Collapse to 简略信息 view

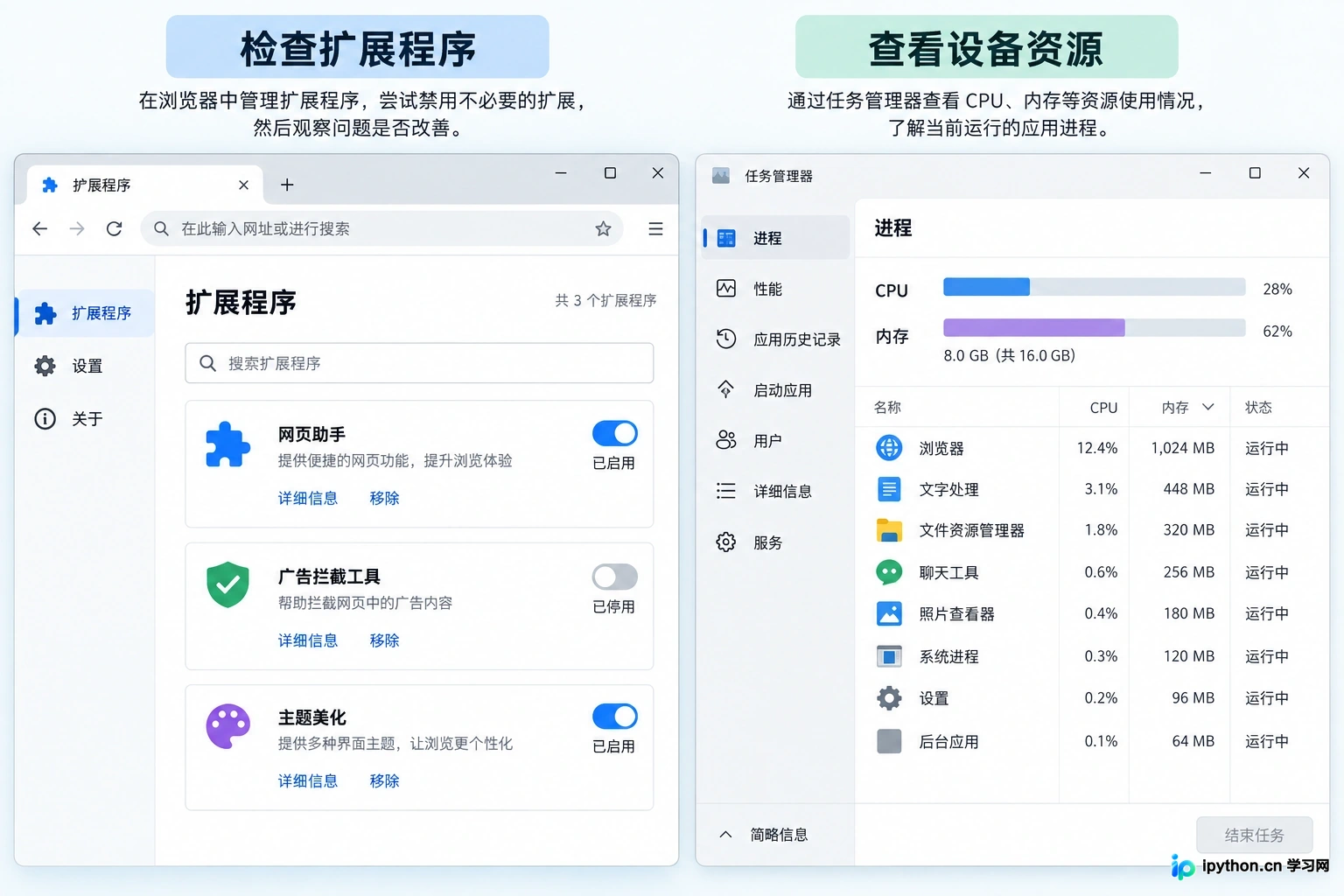click(764, 835)
